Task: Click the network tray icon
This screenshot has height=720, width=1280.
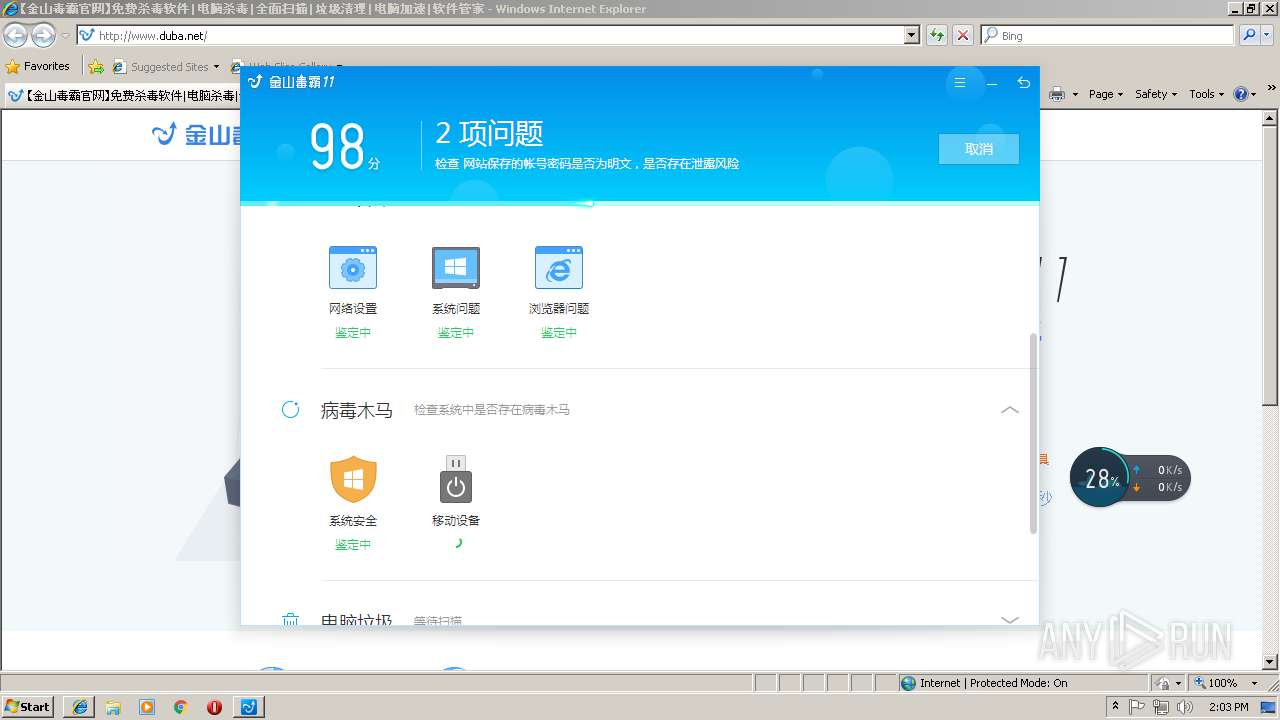Action: coord(1161,707)
